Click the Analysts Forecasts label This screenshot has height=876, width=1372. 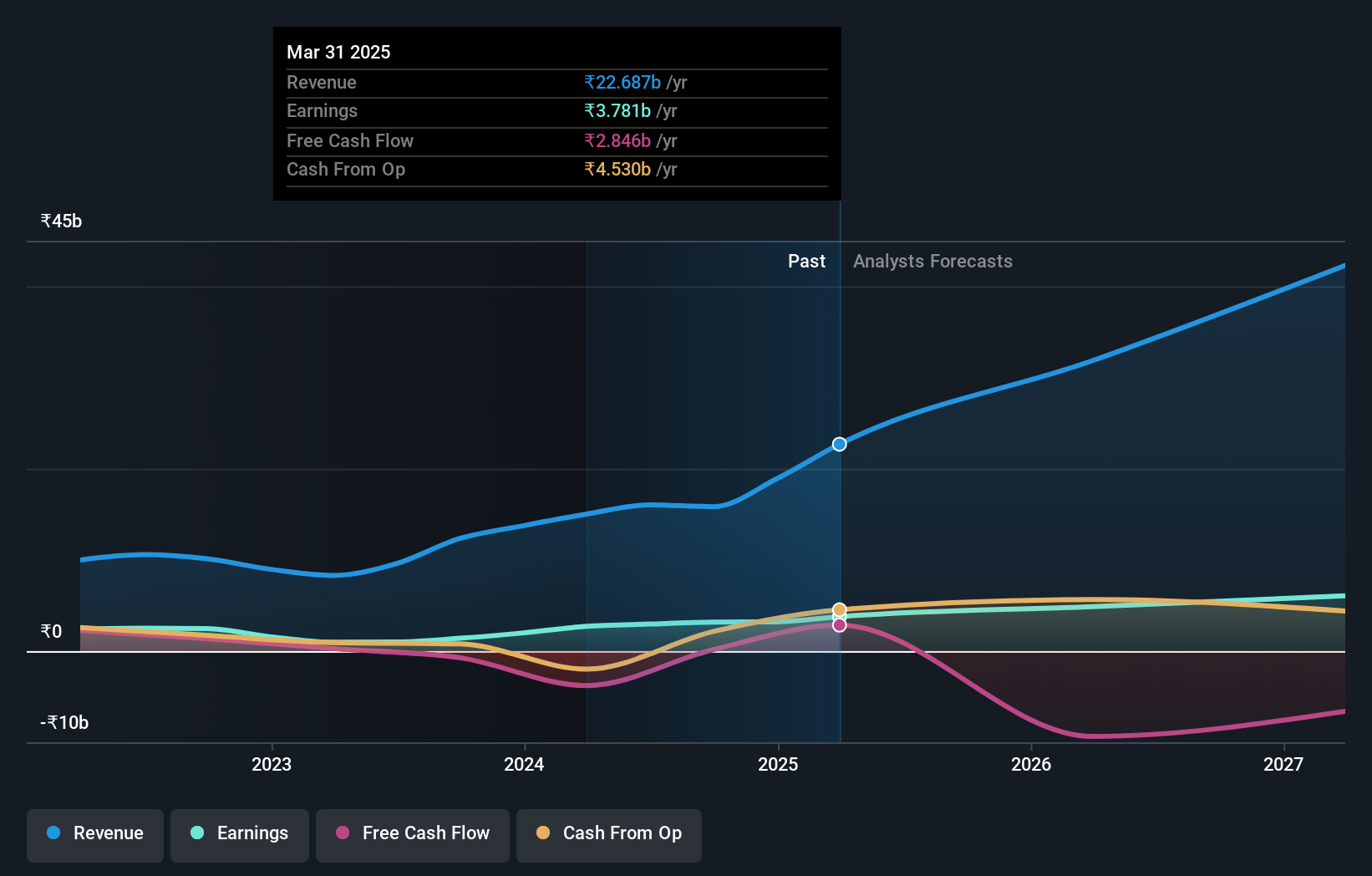(x=932, y=262)
